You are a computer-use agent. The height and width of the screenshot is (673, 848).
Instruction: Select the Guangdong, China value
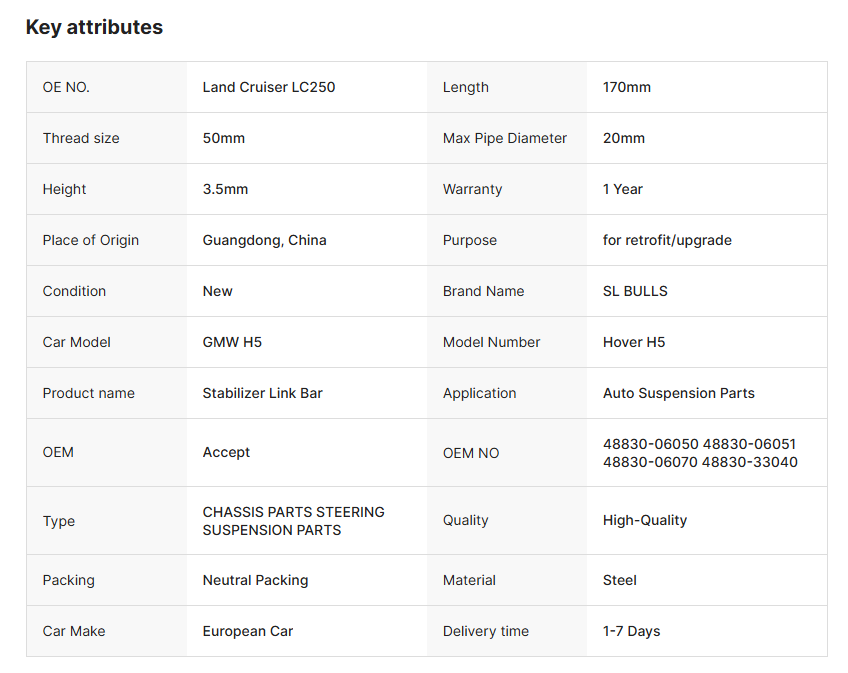pos(264,240)
